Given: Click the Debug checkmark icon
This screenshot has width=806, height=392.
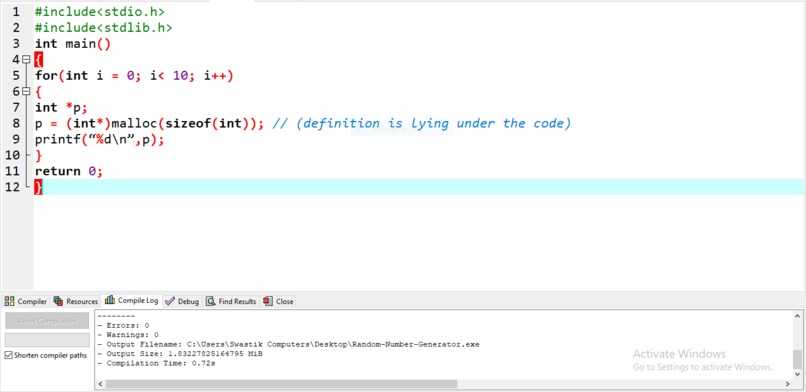Looking at the screenshot, I should click(x=170, y=302).
